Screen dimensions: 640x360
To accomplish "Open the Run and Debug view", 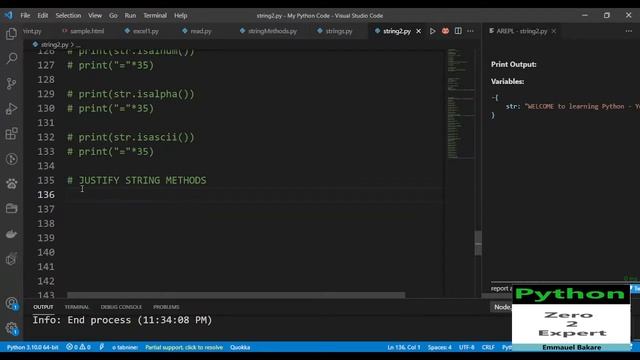I will coord(11,109).
